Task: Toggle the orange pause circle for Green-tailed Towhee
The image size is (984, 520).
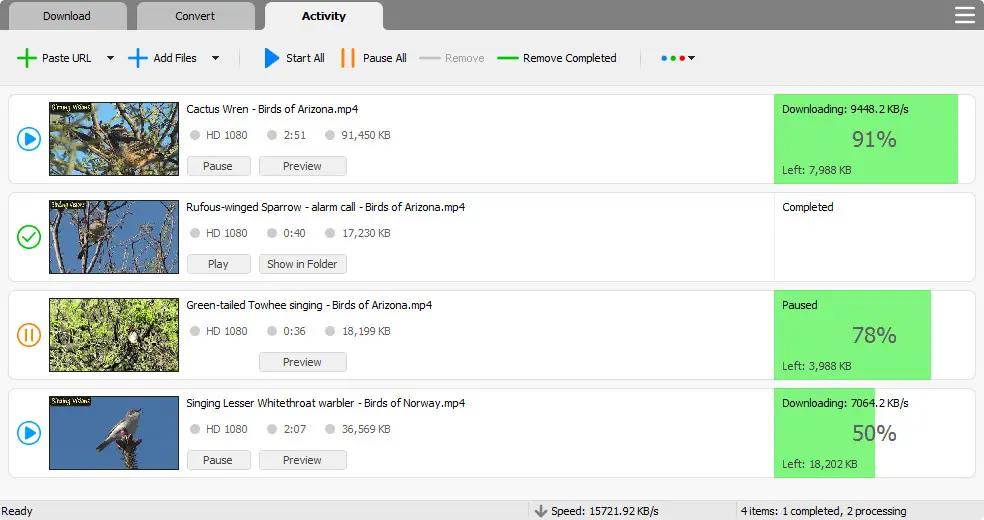Action: pos(29,335)
